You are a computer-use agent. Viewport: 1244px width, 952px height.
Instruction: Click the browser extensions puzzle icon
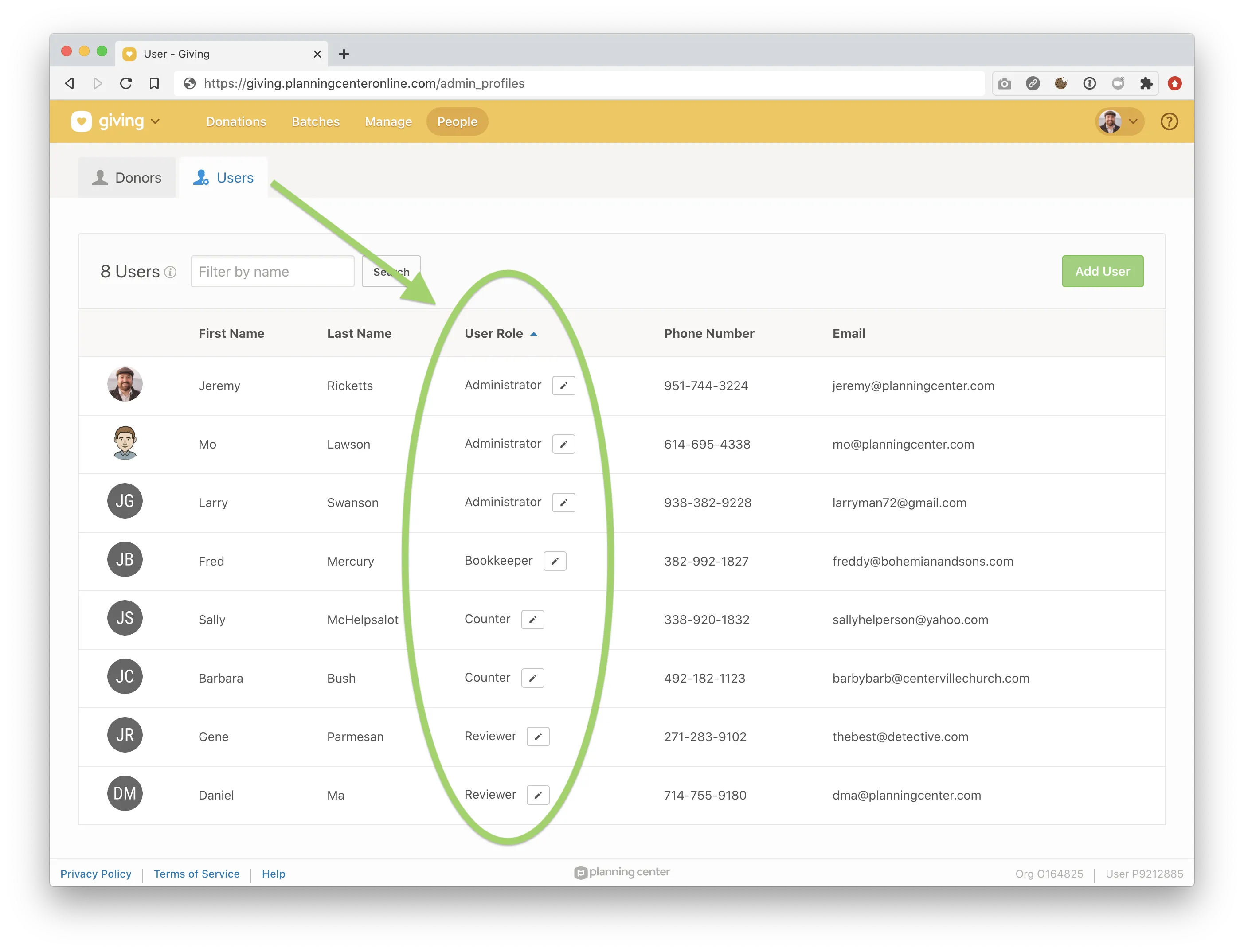1146,83
